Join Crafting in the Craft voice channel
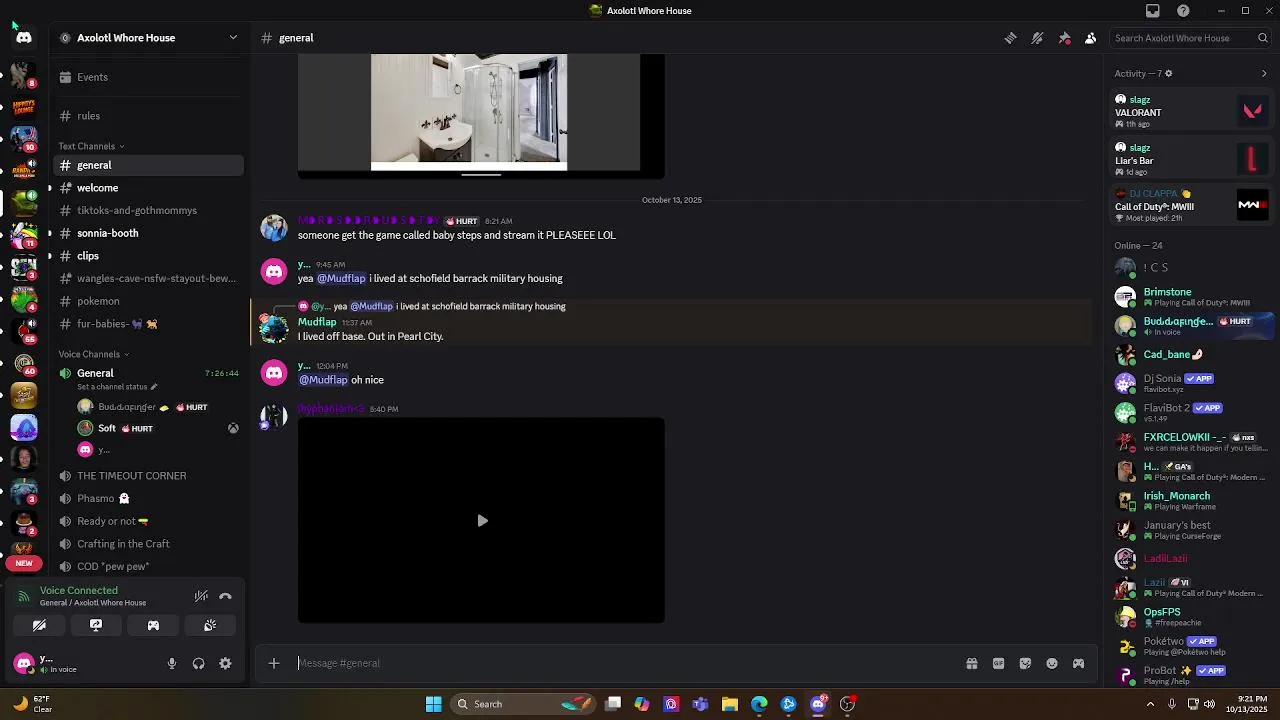Viewport: 1280px width, 720px height. (149, 544)
